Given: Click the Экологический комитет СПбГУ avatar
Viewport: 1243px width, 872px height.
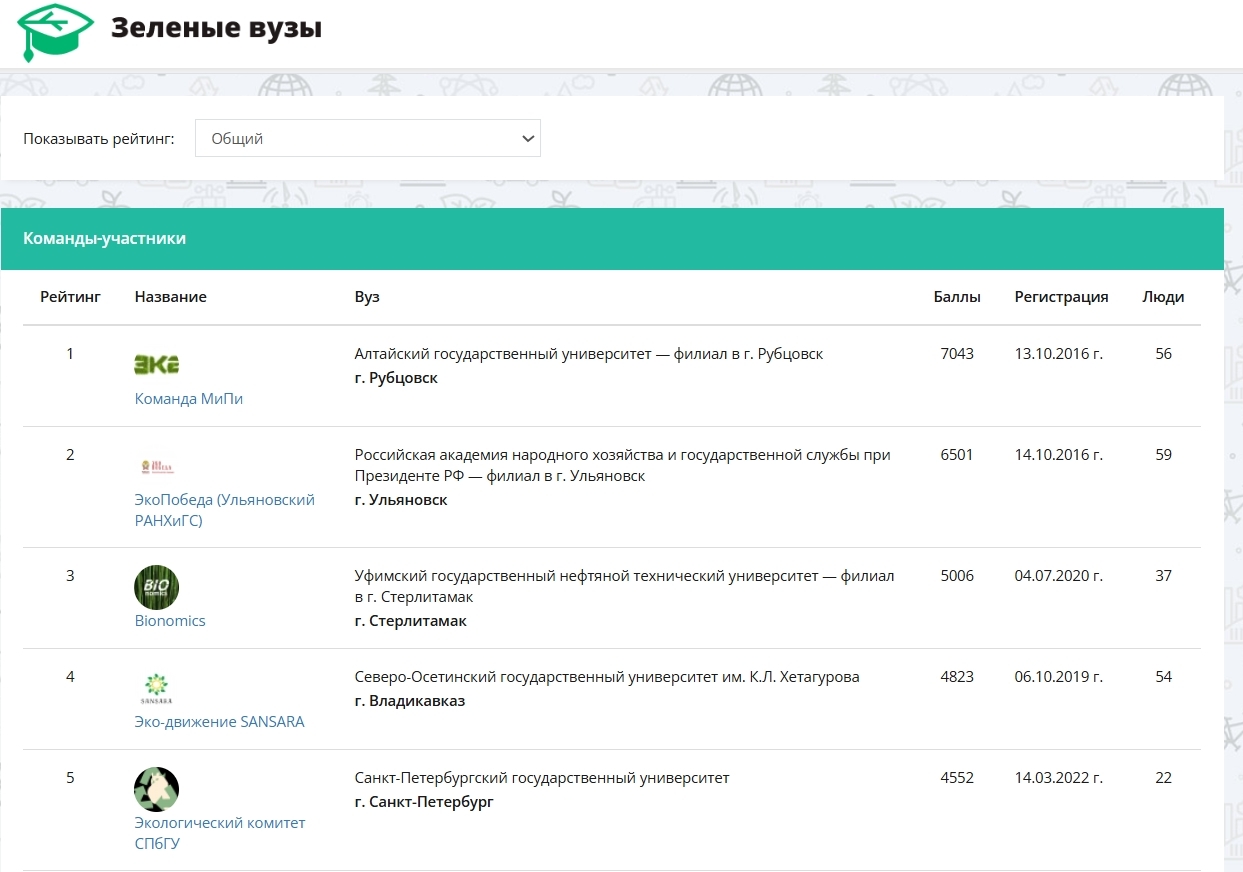Looking at the screenshot, I should (x=156, y=789).
